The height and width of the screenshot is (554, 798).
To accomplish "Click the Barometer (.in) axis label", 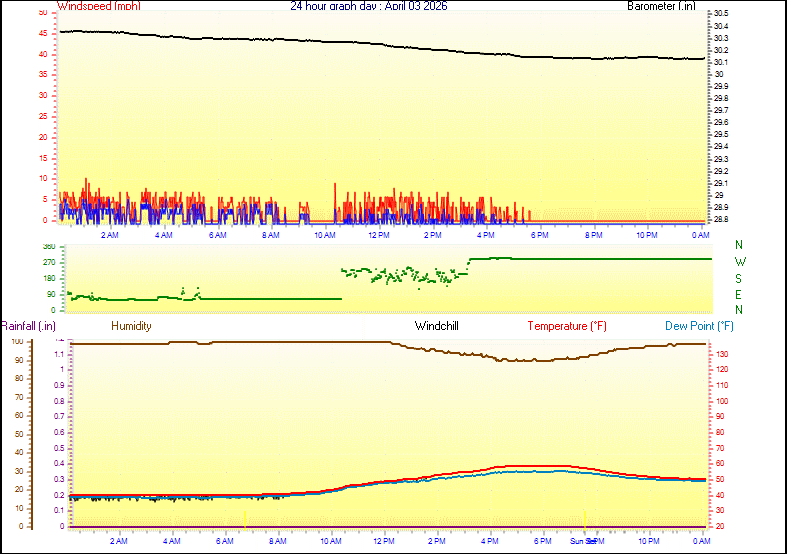I will (661, 6).
